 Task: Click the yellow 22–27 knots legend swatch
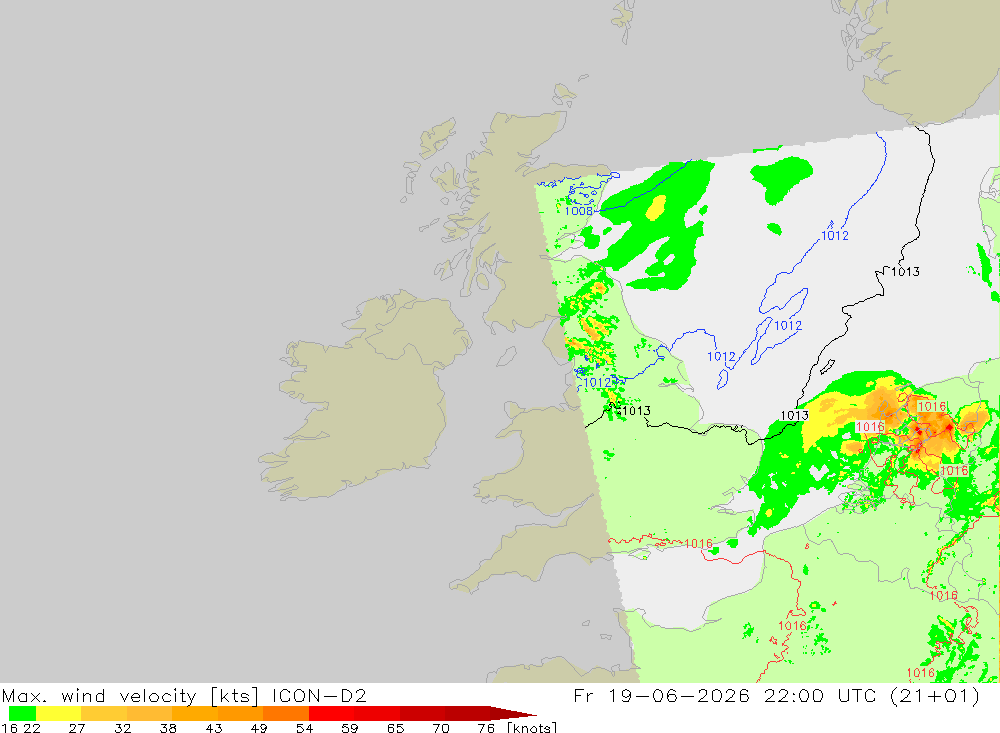59,713
